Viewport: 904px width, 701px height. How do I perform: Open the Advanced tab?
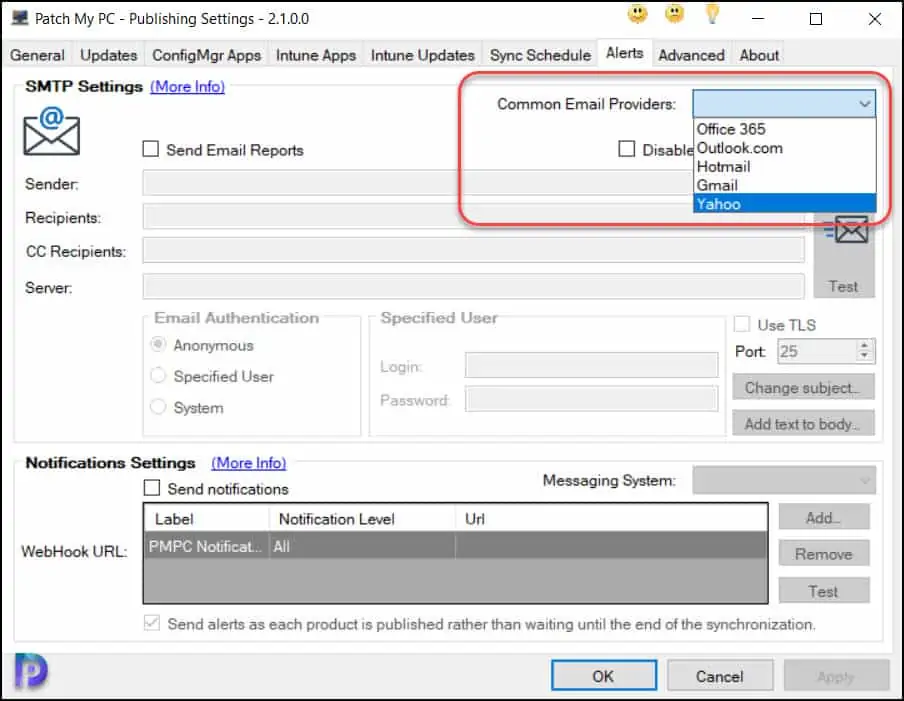[691, 55]
